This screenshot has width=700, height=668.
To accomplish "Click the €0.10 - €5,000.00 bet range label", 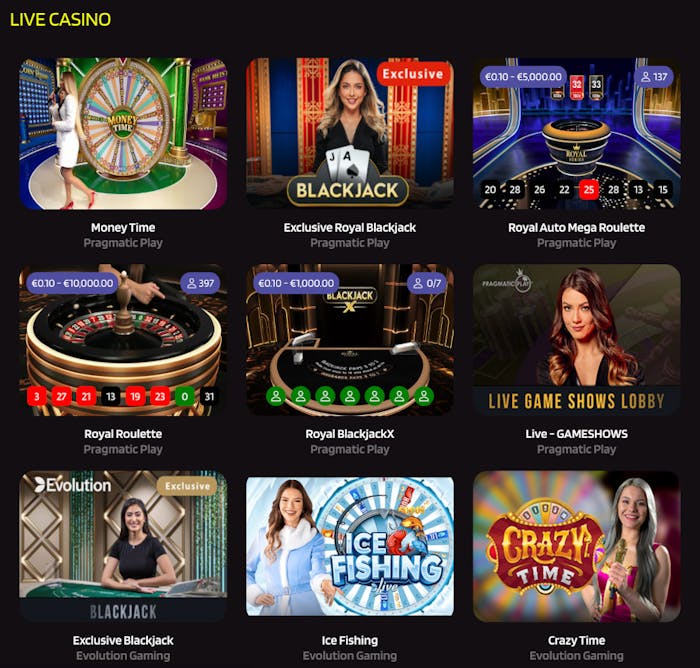I will [x=523, y=77].
